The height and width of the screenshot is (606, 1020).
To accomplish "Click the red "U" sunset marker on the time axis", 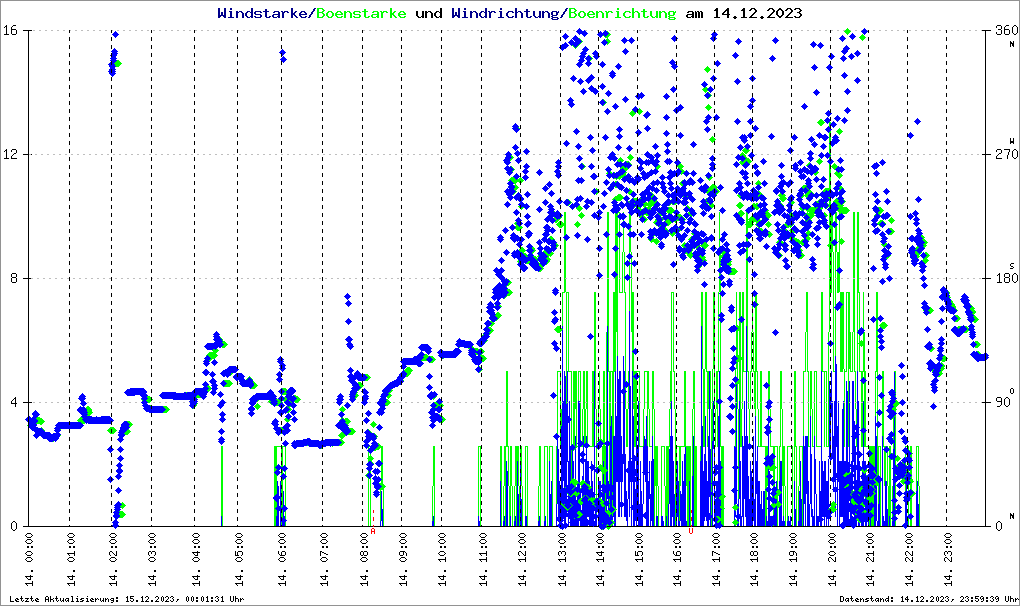I will point(690,532).
